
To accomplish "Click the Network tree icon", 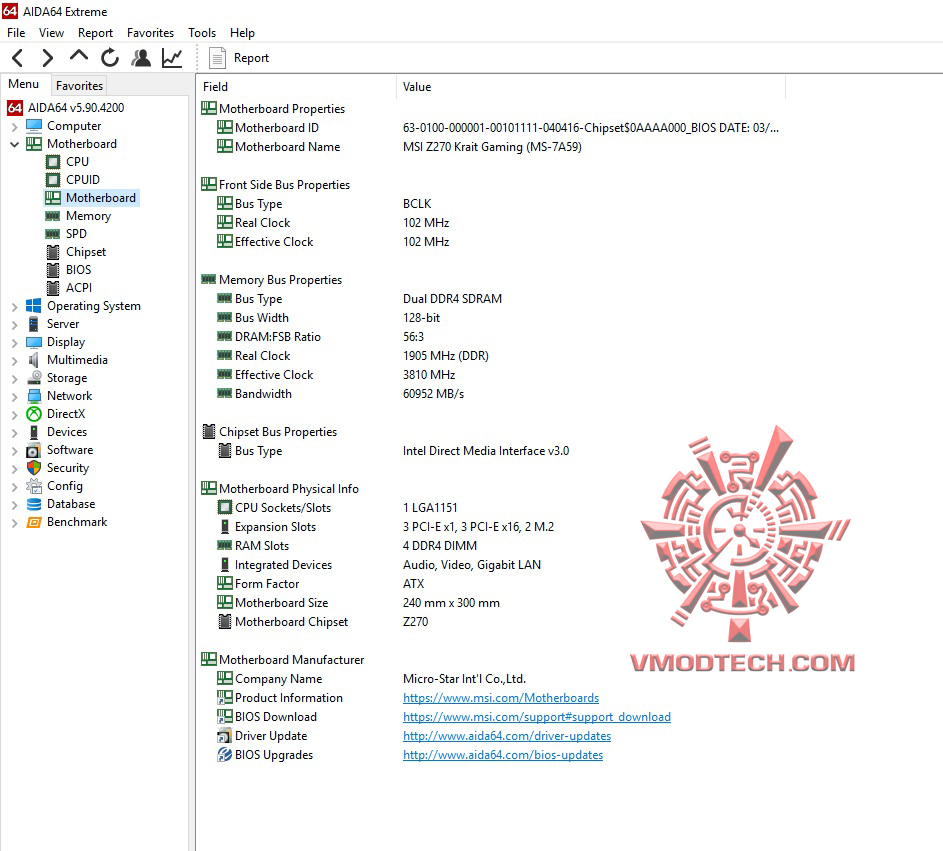I will click(34, 396).
